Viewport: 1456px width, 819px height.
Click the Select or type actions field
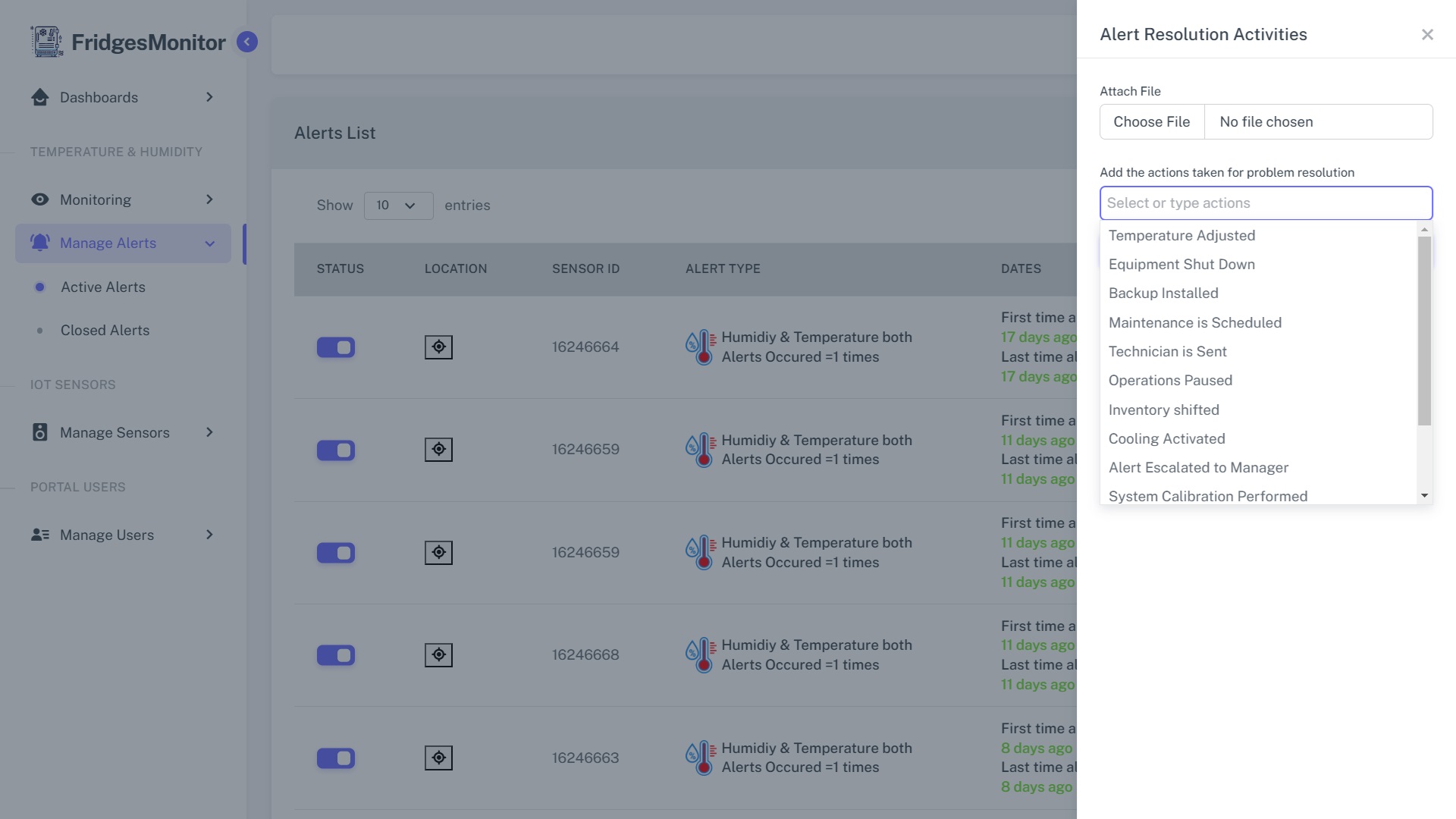coord(1265,203)
